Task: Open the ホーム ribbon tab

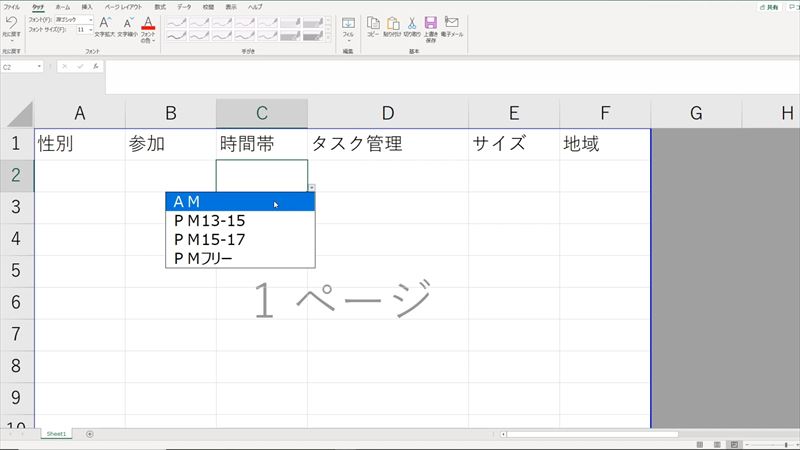Action: [62, 6]
